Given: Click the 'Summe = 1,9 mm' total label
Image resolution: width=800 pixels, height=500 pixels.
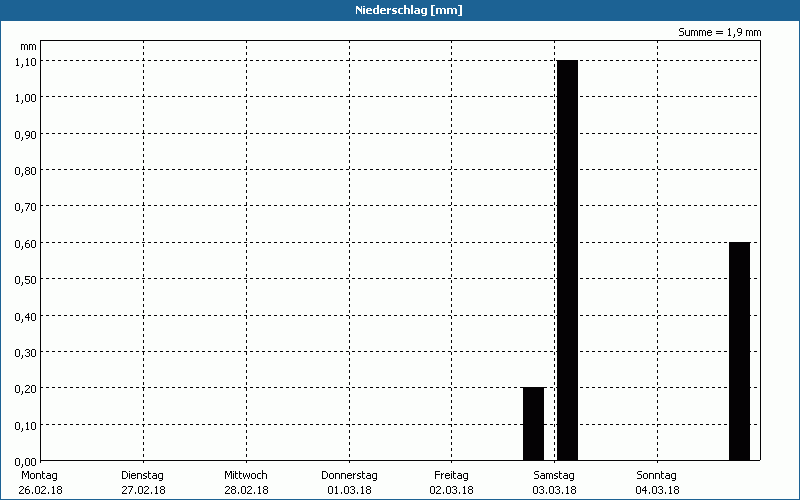Looking at the screenshot, I should pyautogui.click(x=719, y=32).
